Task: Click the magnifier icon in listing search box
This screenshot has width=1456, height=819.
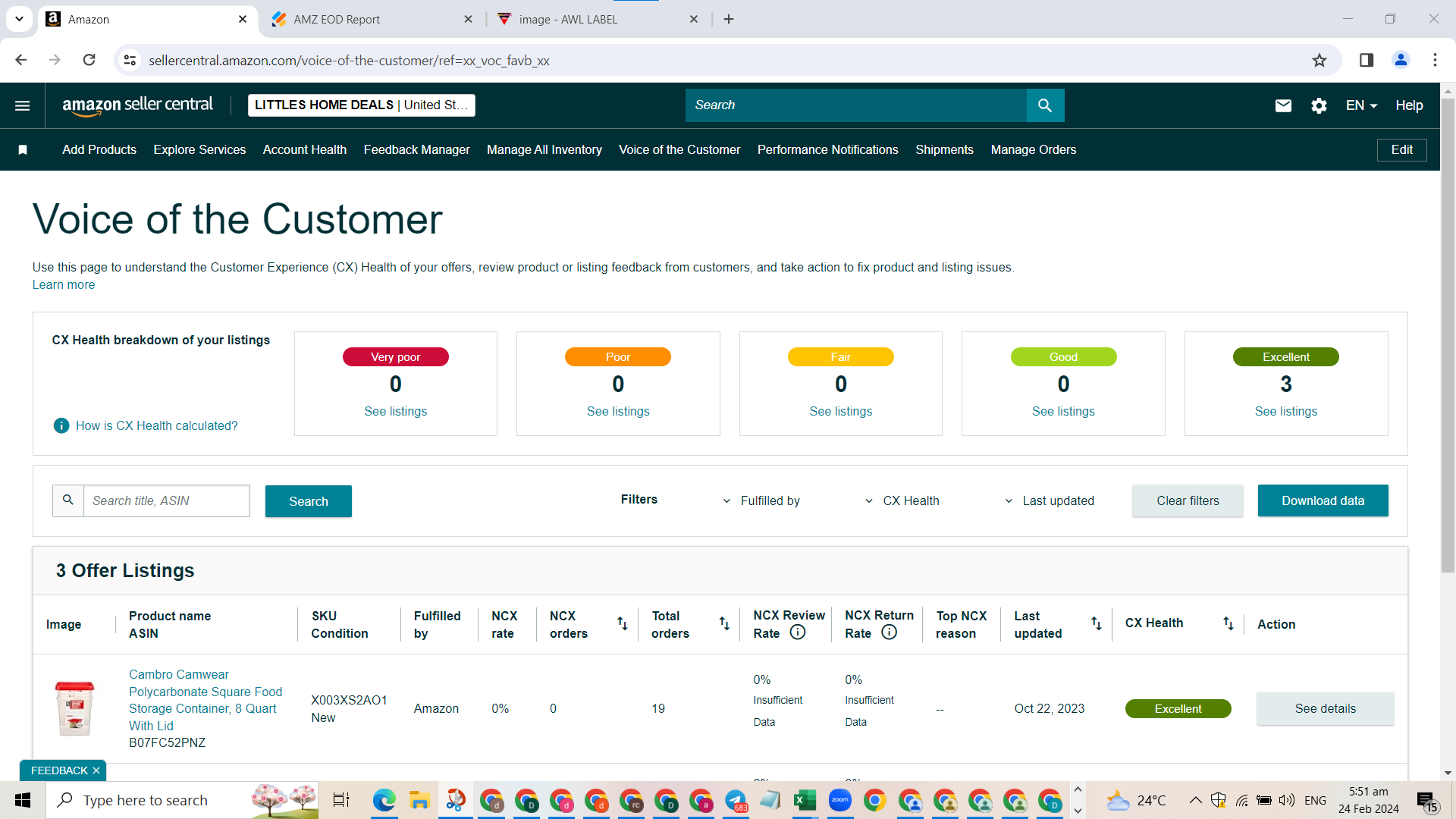Action: click(68, 500)
